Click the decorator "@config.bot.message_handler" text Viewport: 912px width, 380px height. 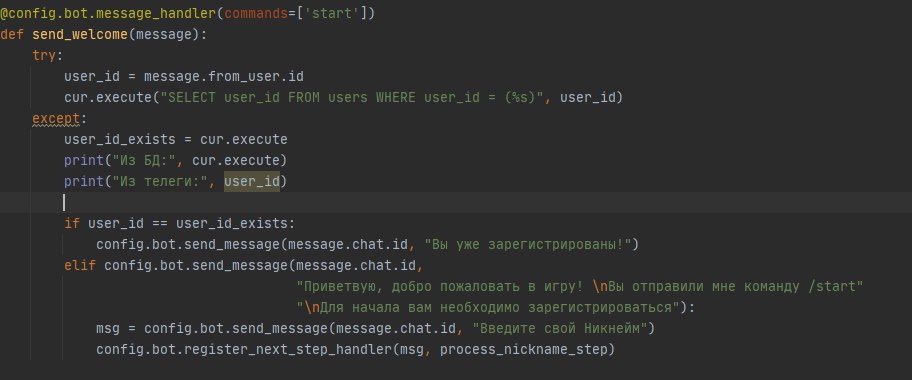pos(108,13)
